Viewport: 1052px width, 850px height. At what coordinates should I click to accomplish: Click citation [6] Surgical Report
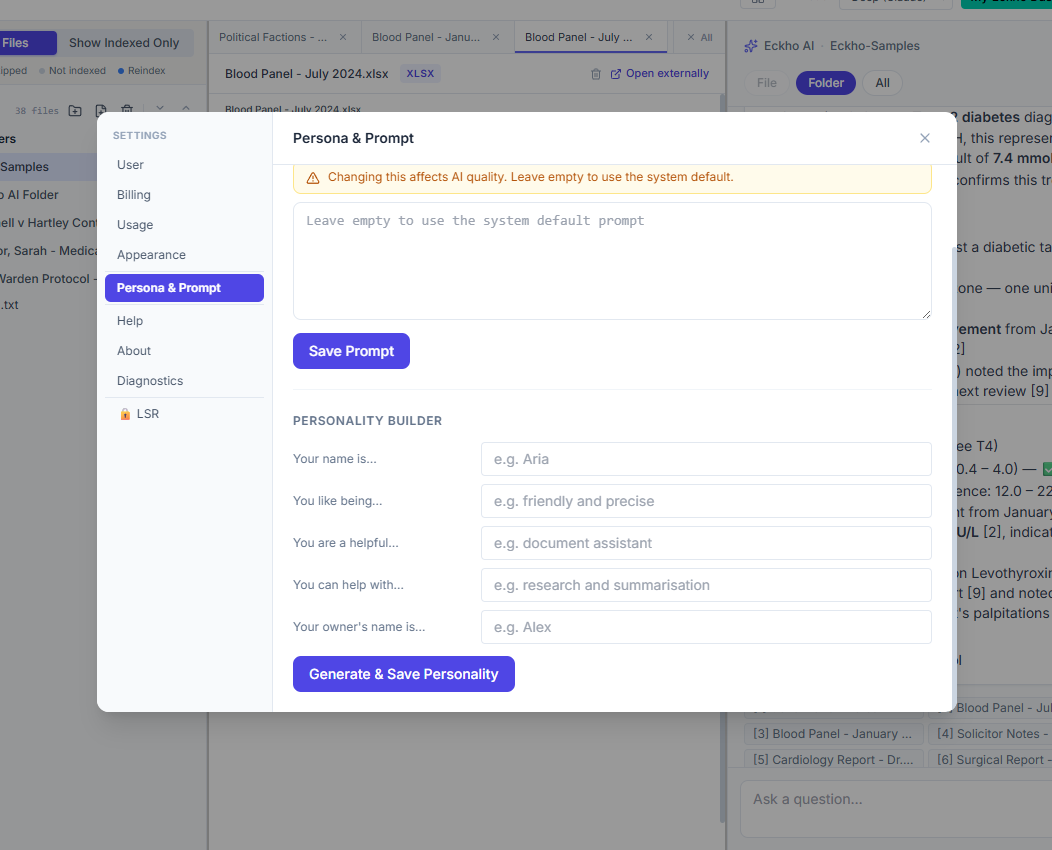point(990,759)
